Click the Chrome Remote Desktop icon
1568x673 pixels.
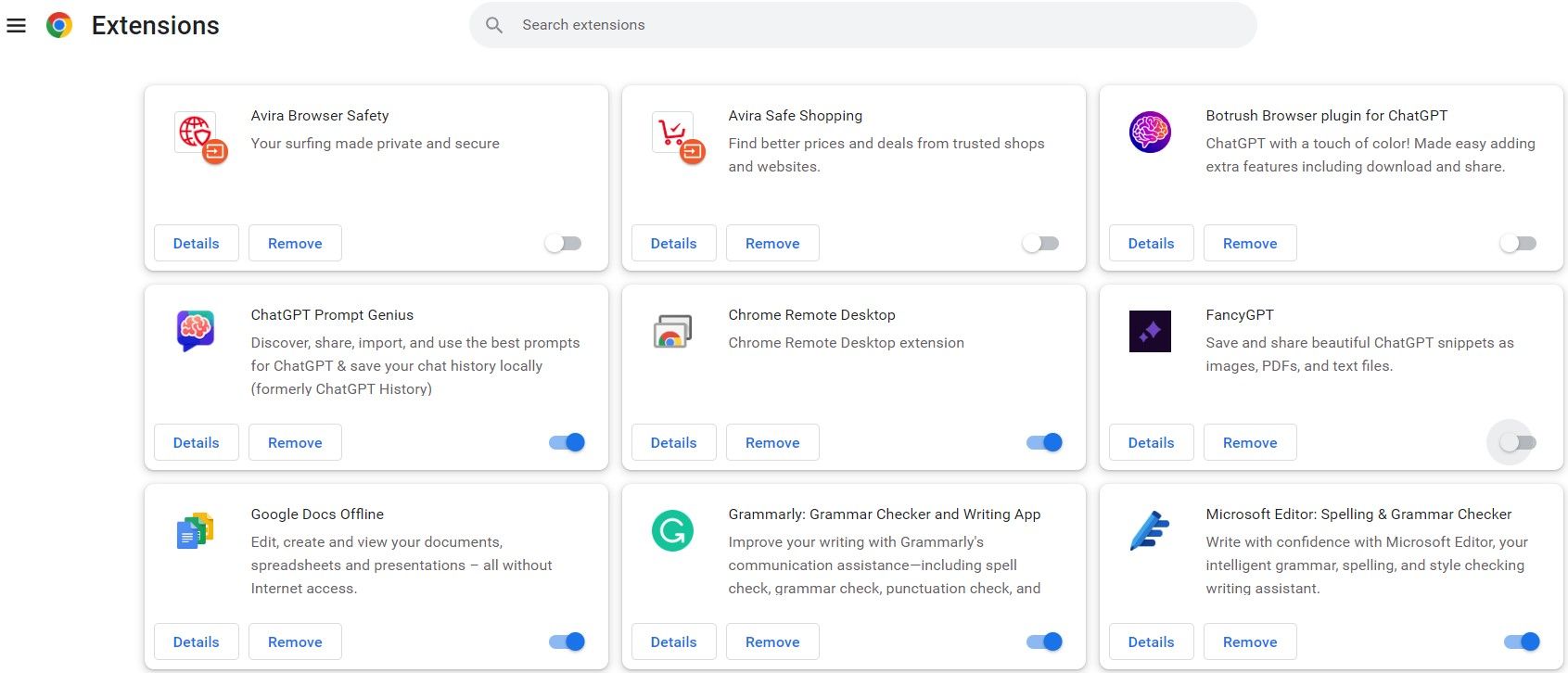pyautogui.click(x=672, y=332)
